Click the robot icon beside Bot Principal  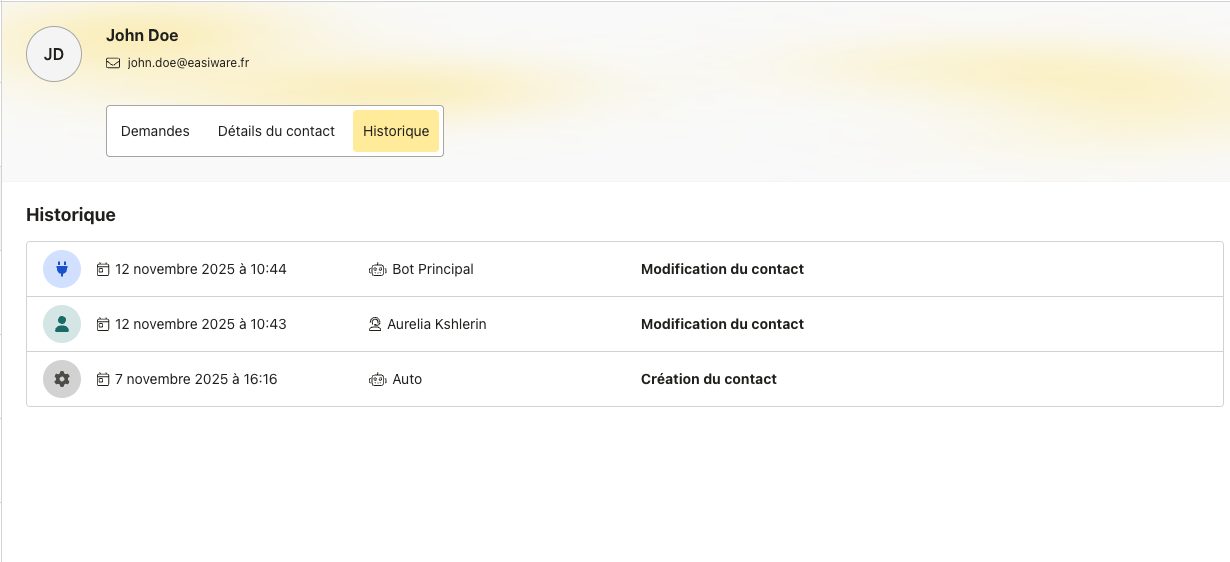point(377,269)
